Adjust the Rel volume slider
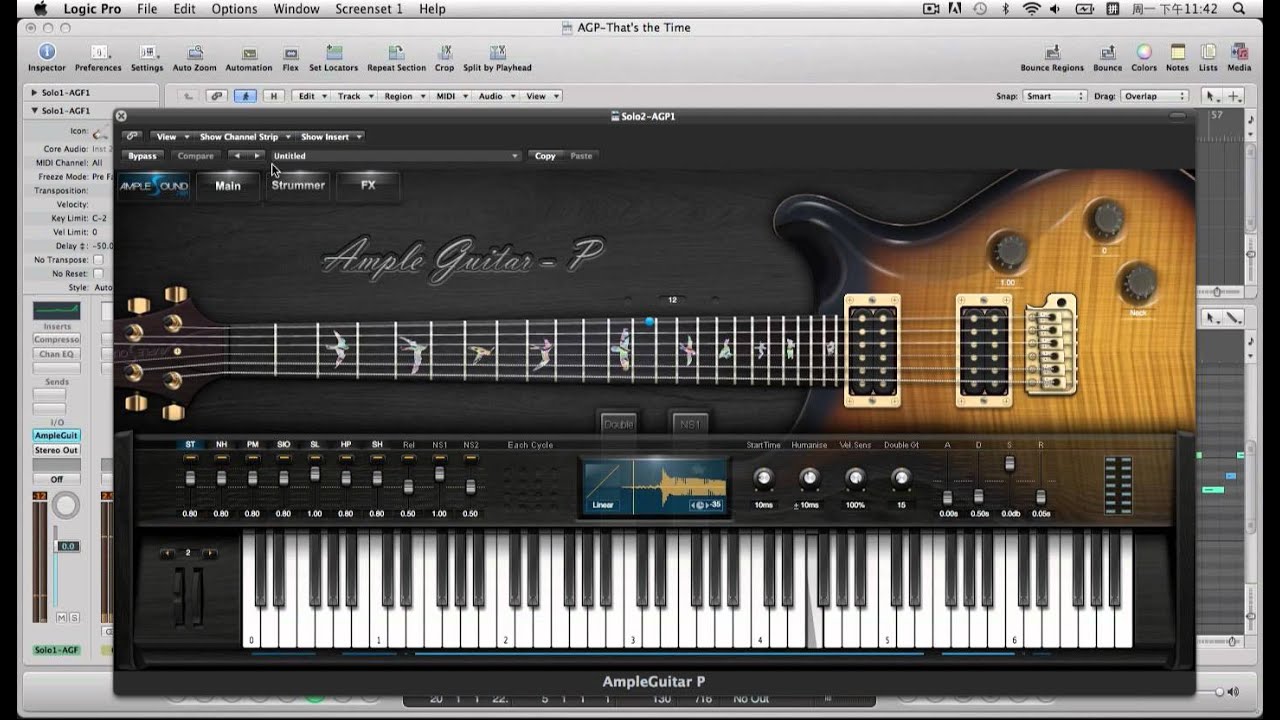The width and height of the screenshot is (1280, 720). point(408,486)
